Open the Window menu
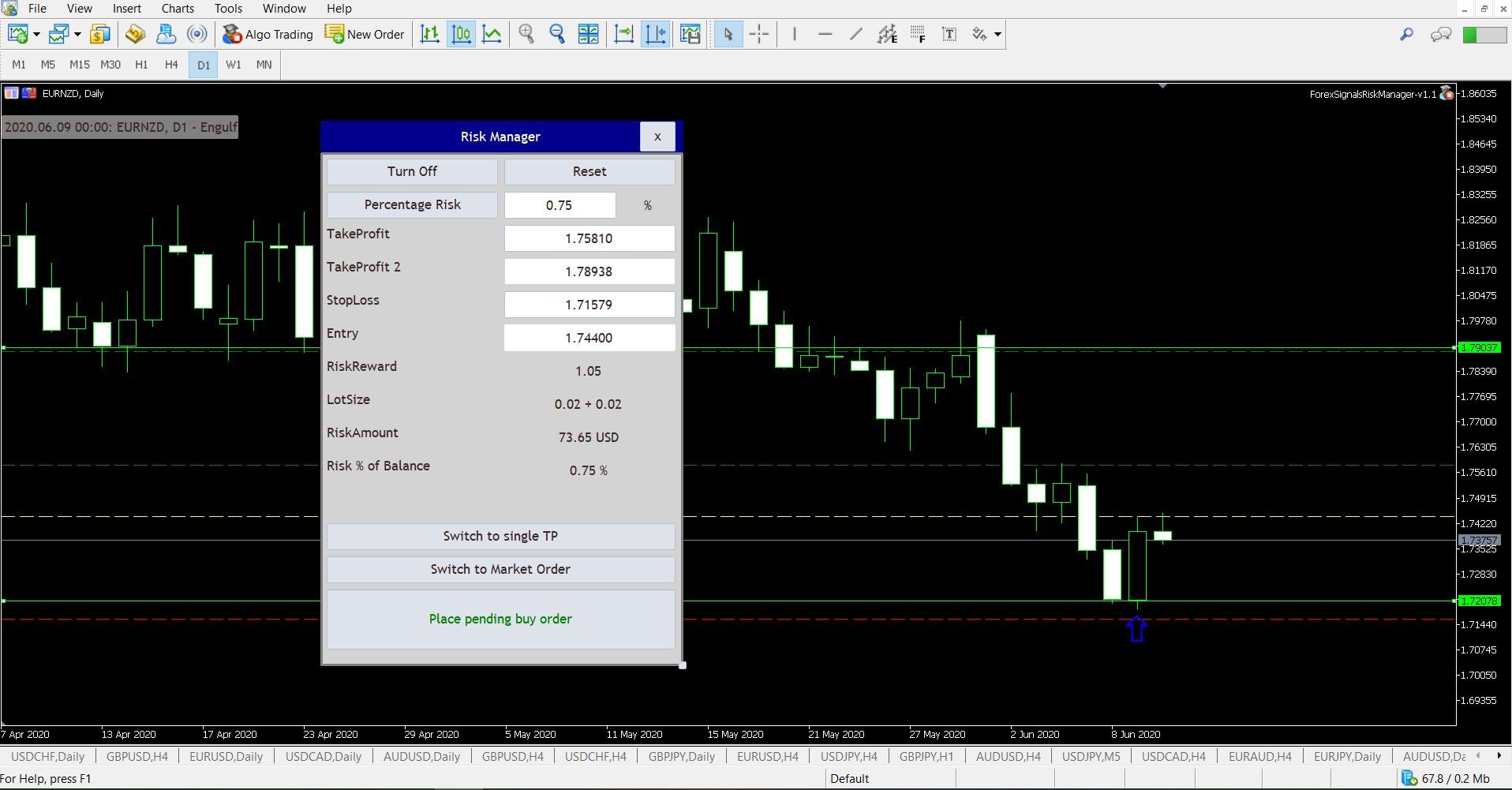Screen dimensions: 1512x790 (284, 9)
